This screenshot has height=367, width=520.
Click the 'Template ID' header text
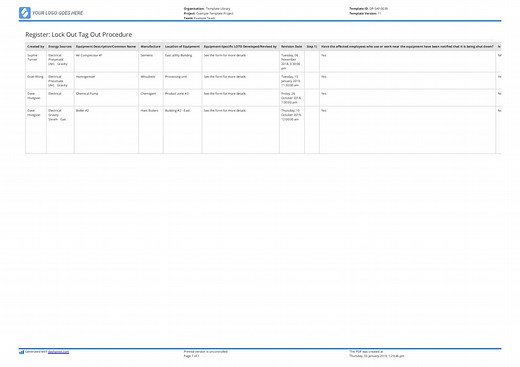(369, 9)
